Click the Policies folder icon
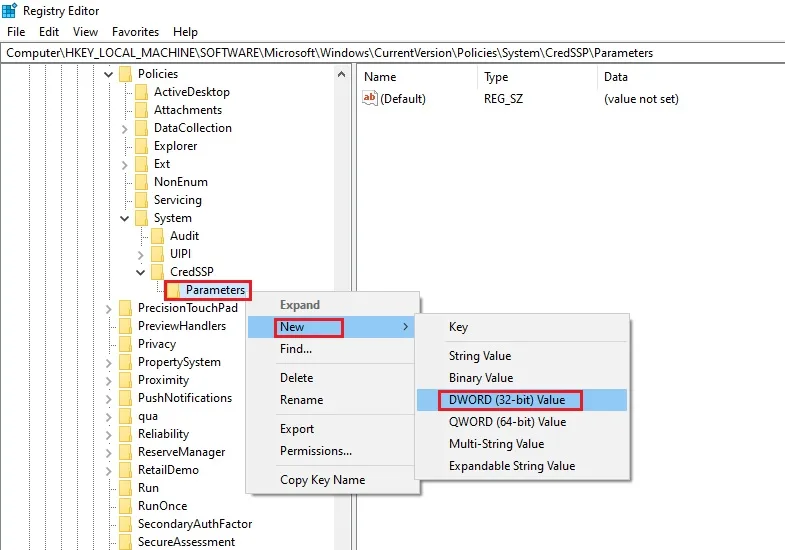The height and width of the screenshot is (550, 785). pos(126,74)
